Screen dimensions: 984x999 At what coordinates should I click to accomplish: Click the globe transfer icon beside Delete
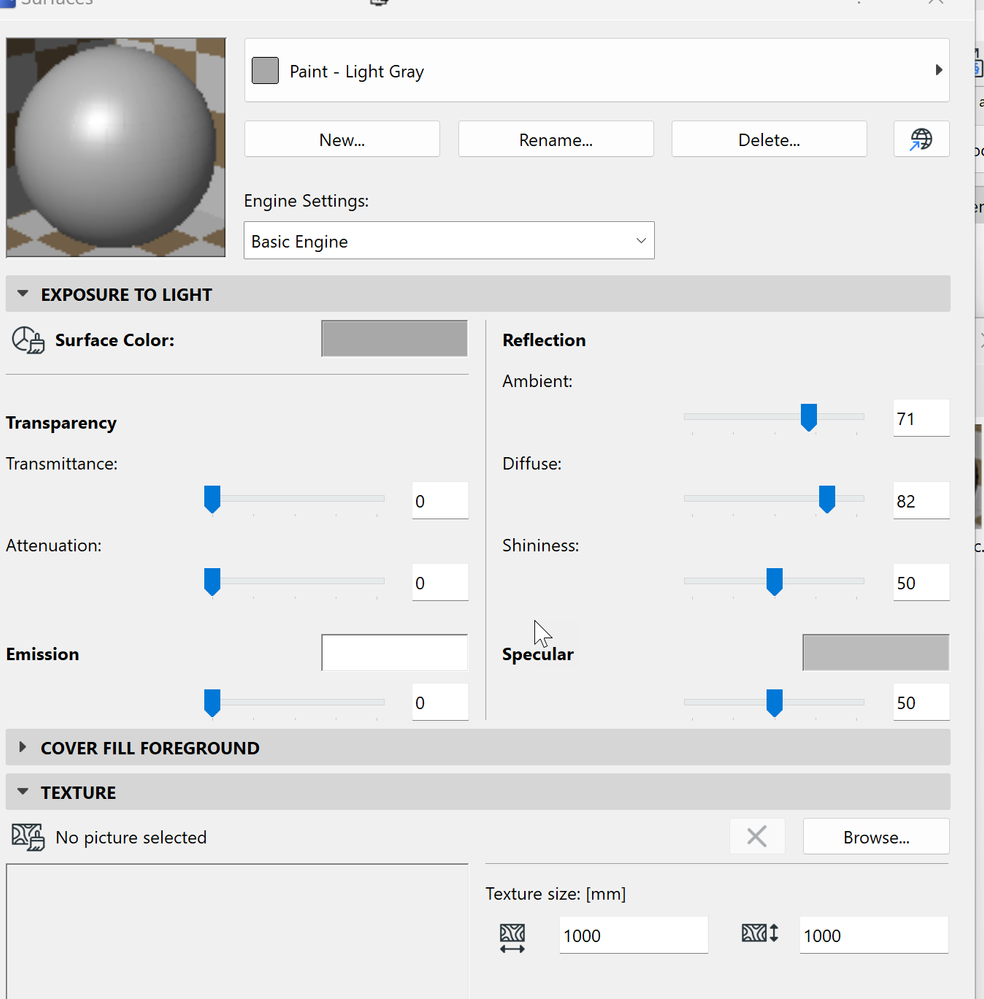920,138
